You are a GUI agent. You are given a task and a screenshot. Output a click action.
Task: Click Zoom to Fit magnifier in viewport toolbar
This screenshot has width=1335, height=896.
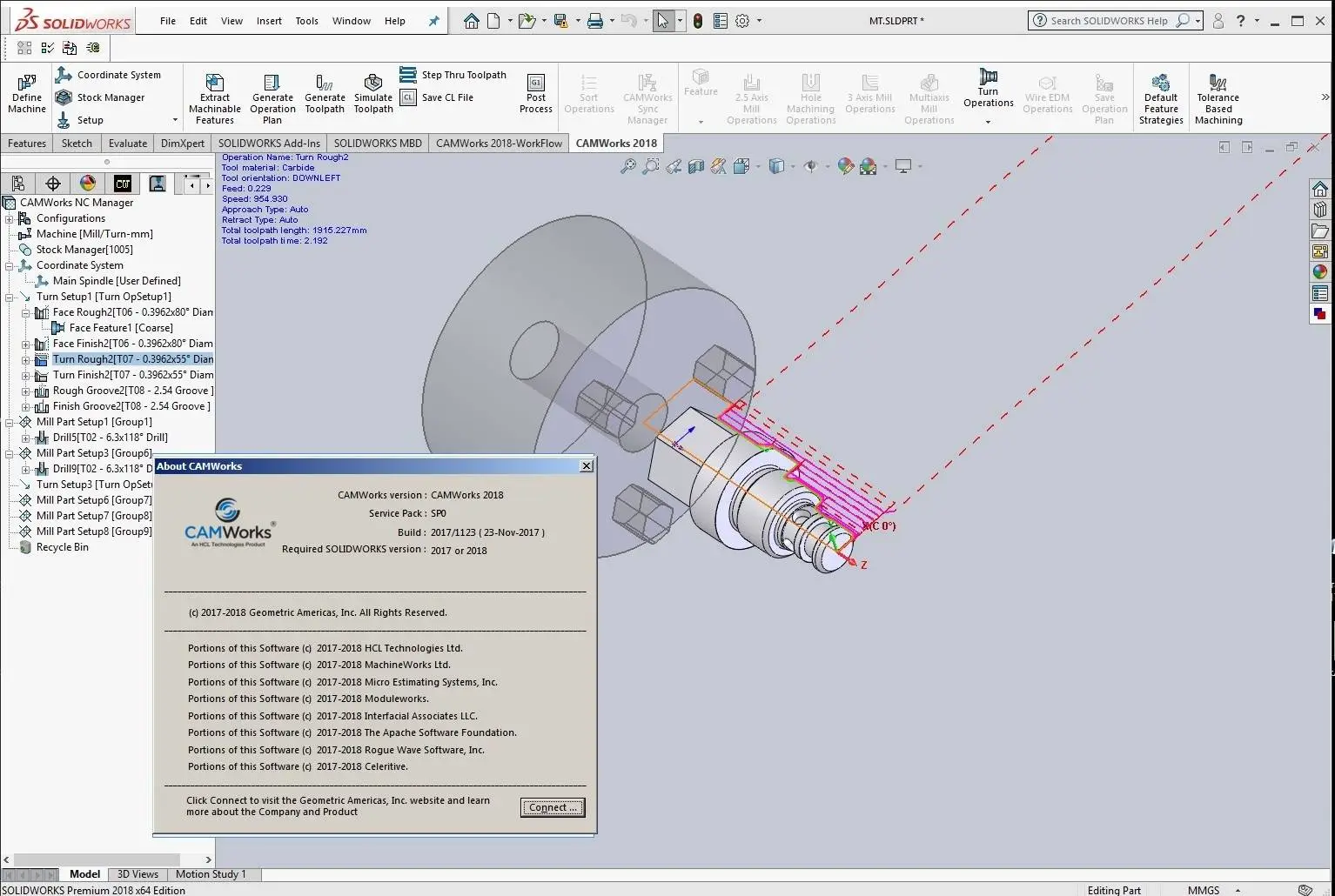pos(627,166)
